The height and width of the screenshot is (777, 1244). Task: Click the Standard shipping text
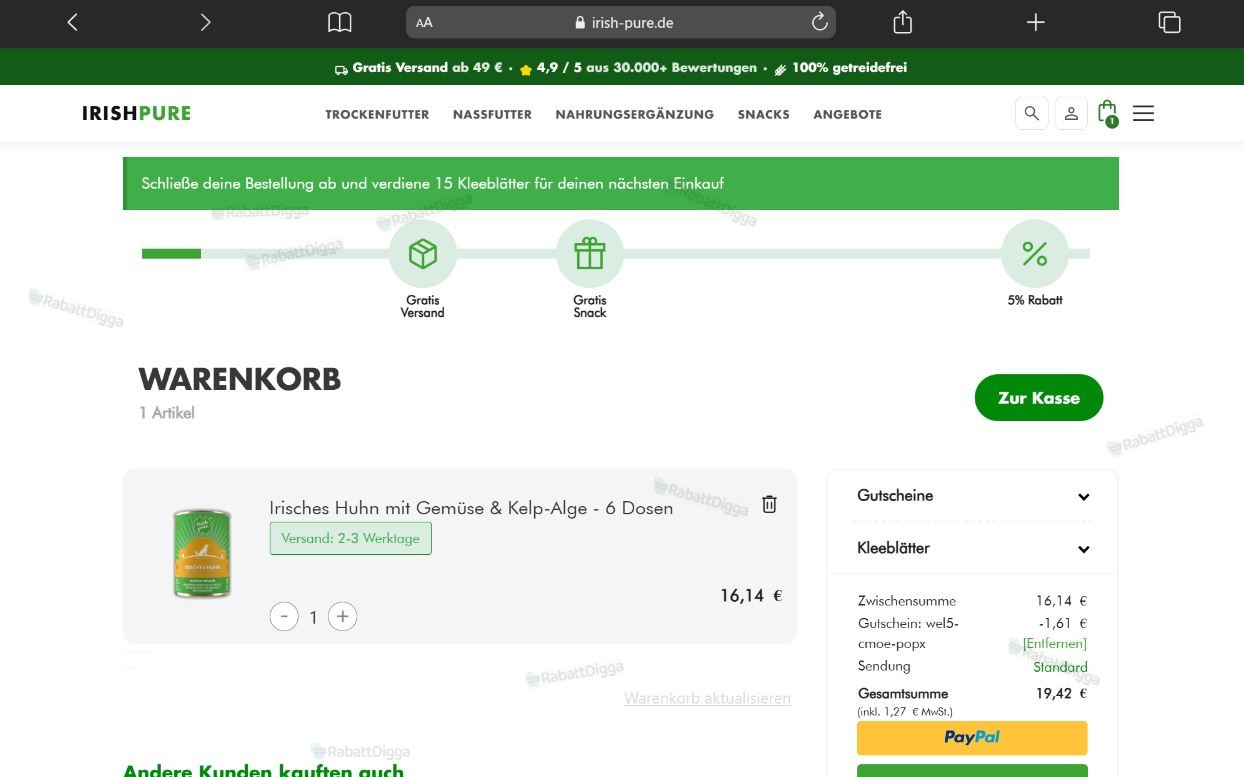[1060, 667]
